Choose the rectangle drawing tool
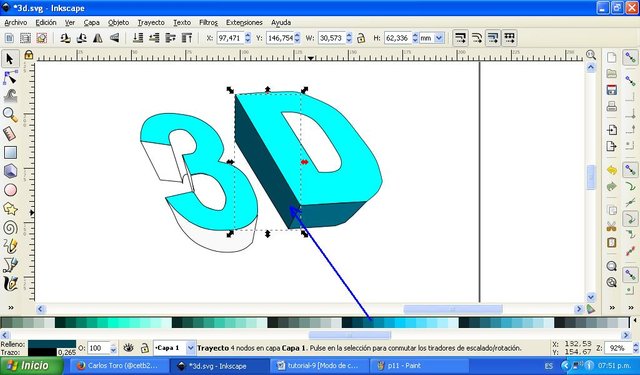This screenshot has width=640, height=375. [x=10, y=152]
